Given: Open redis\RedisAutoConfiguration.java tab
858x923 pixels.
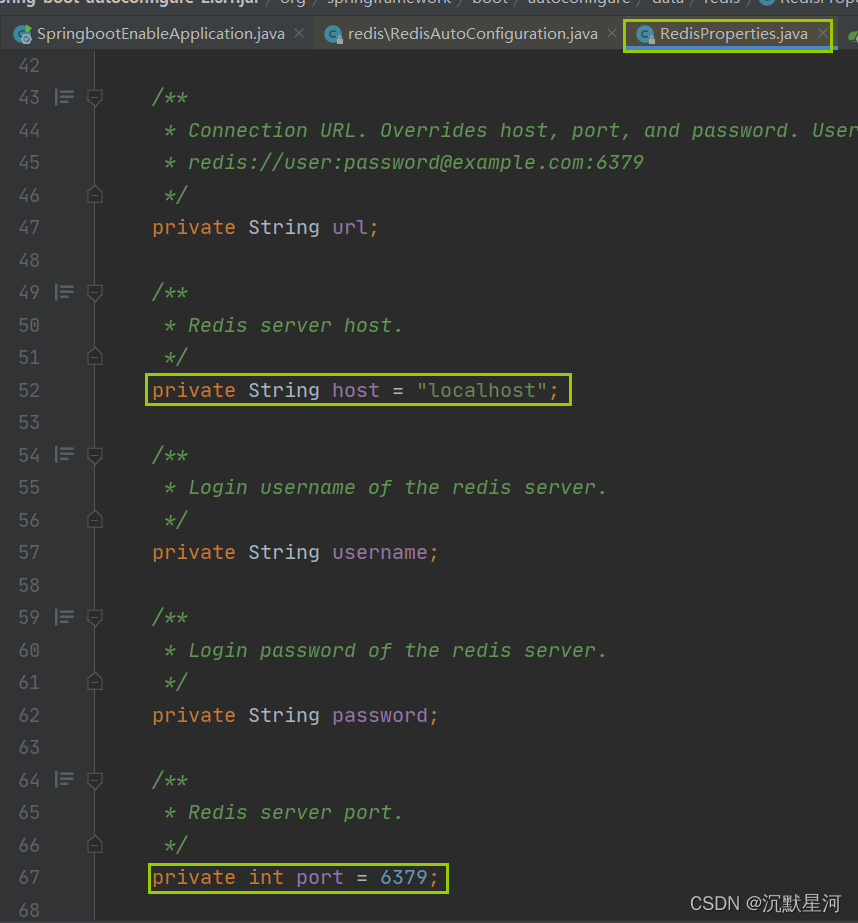Looking at the screenshot, I should click(473, 34).
